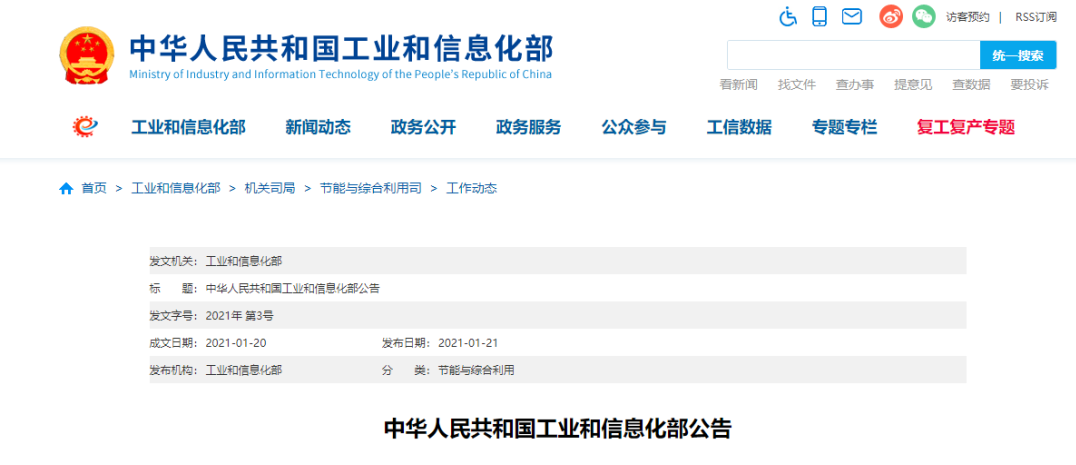This screenshot has width=1076, height=465.
Task: Click 发布机构 value 工业和信息化部
Action: [244, 370]
